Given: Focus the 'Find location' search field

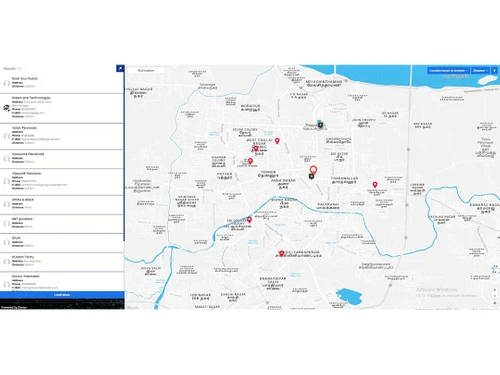Looking at the screenshot, I should (146, 71).
